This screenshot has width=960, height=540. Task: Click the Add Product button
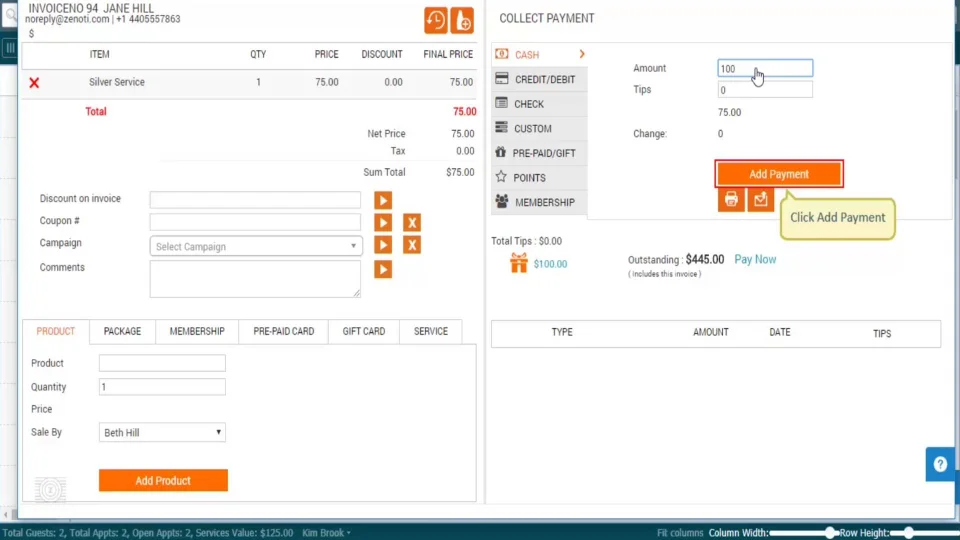pos(163,481)
